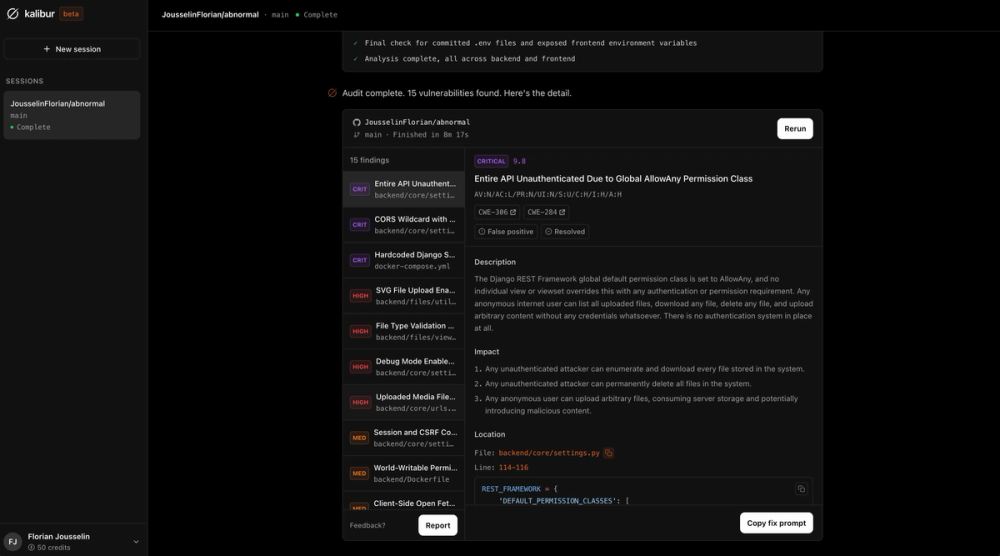
Task: Click the audit complete message icon
Action: click(x=332, y=93)
